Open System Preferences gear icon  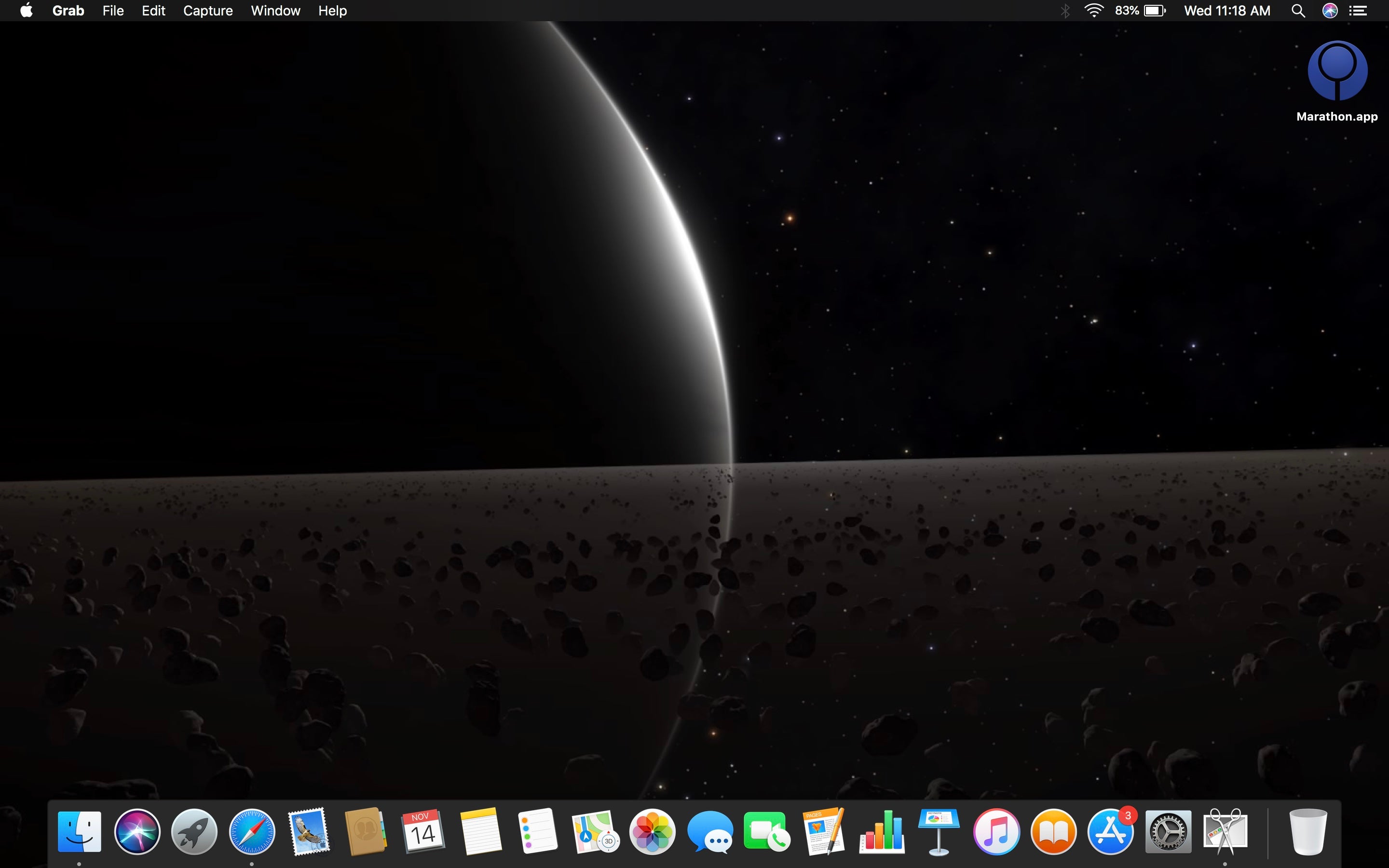coord(1168,831)
